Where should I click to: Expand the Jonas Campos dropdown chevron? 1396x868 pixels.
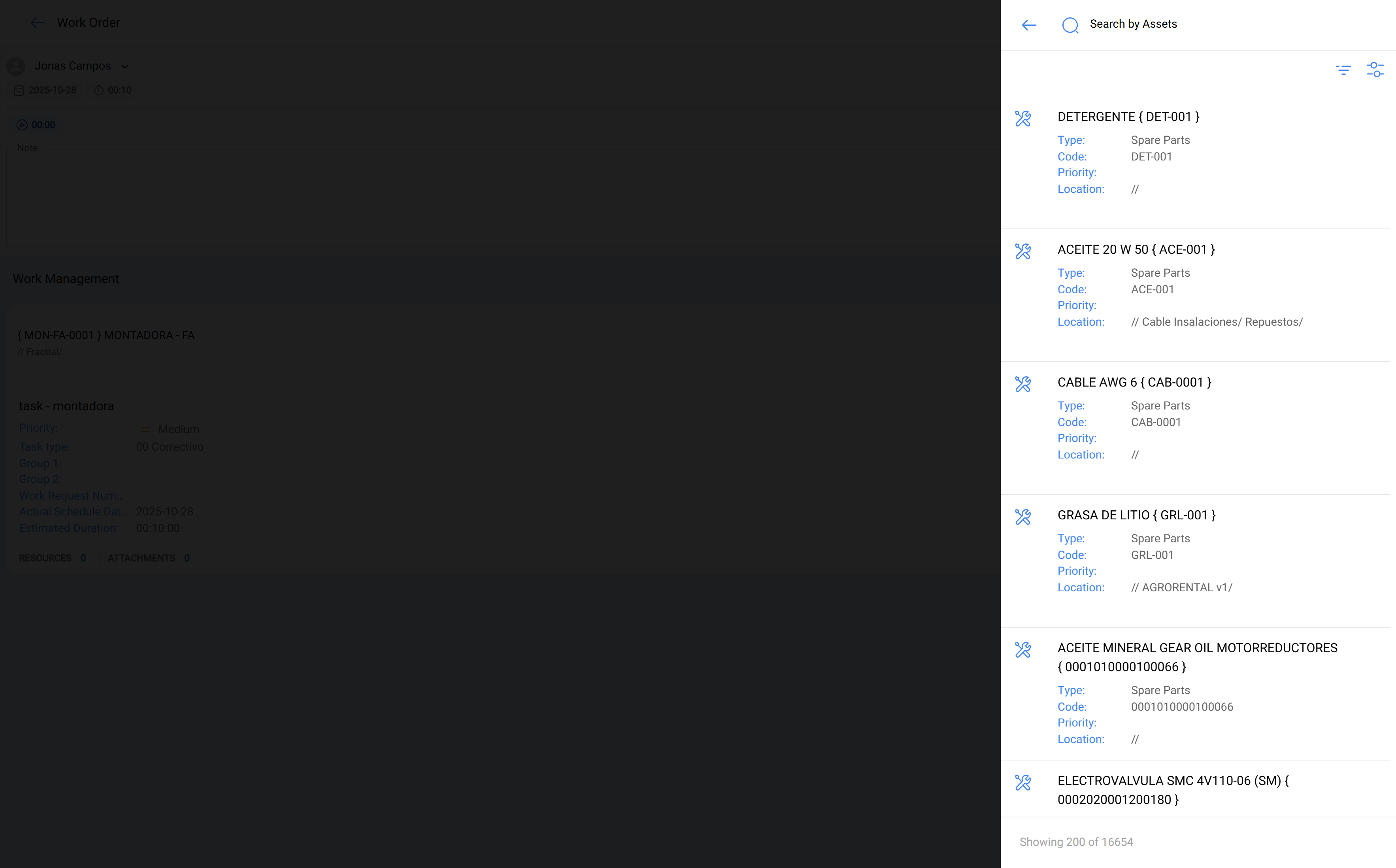point(125,66)
